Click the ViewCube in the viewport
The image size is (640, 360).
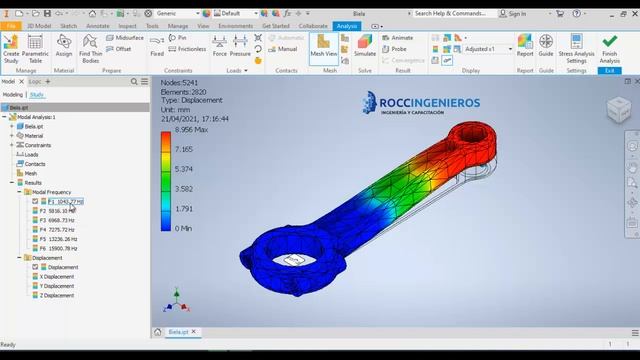pos(619,109)
